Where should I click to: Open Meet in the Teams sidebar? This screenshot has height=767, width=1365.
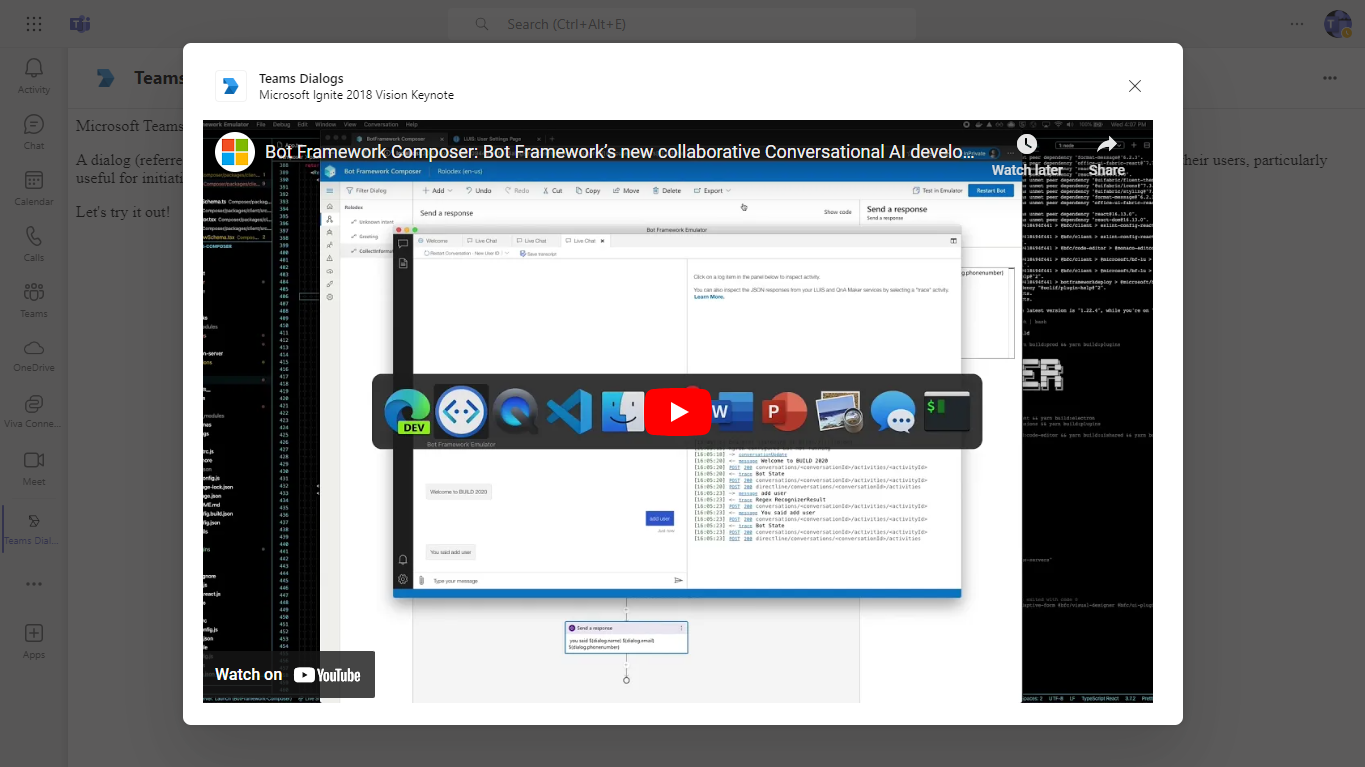coord(34,468)
